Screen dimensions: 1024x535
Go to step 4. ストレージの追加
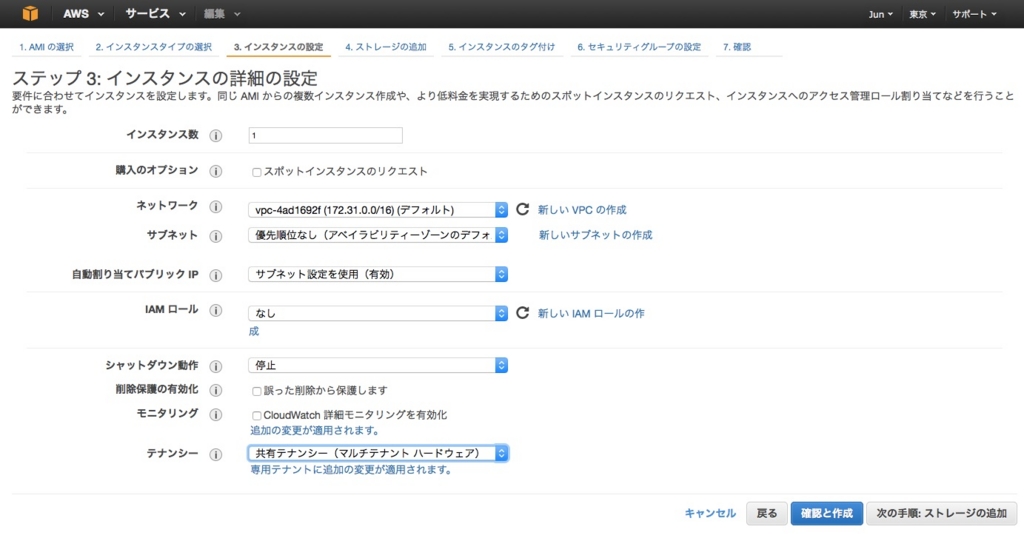(386, 47)
